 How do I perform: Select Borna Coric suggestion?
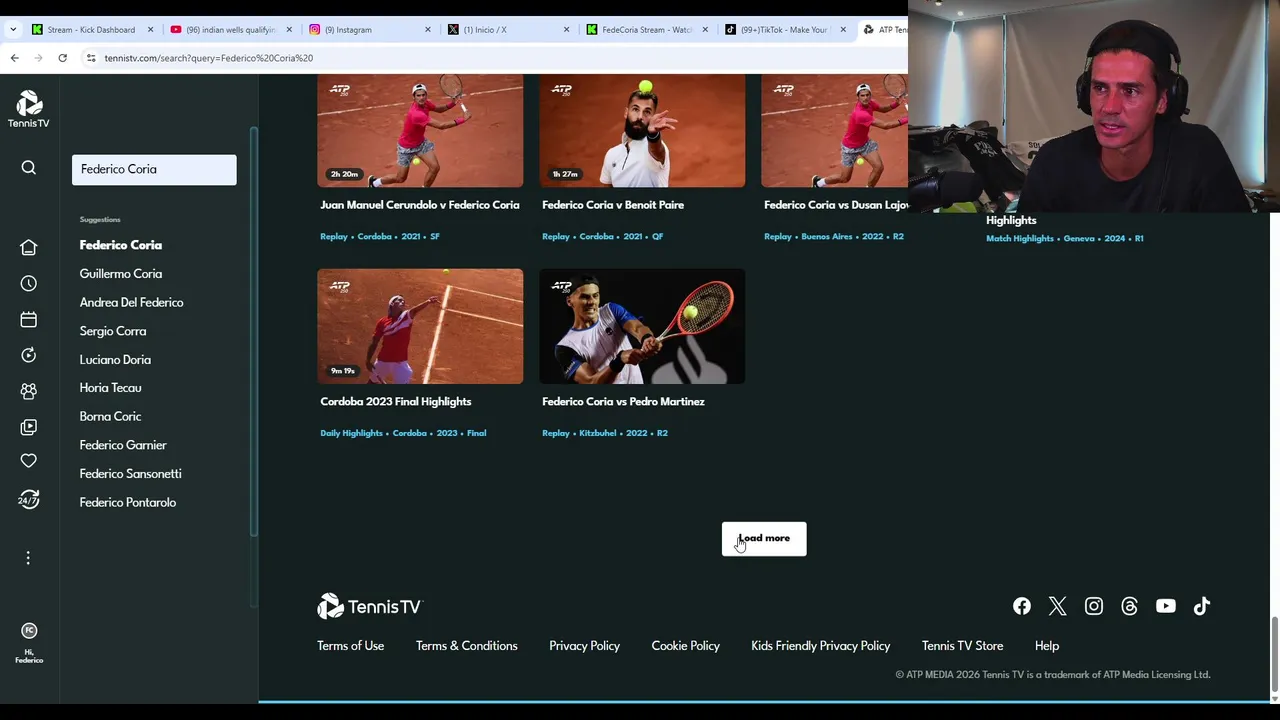(111, 416)
